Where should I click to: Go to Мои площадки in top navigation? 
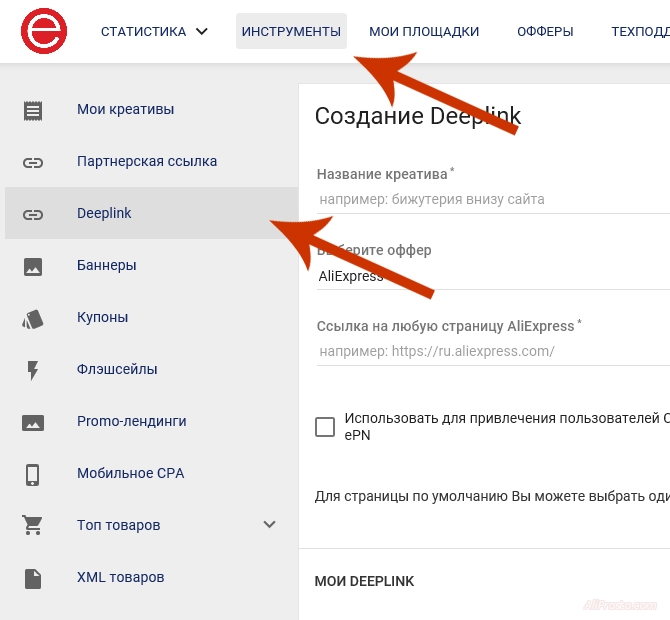point(424,31)
